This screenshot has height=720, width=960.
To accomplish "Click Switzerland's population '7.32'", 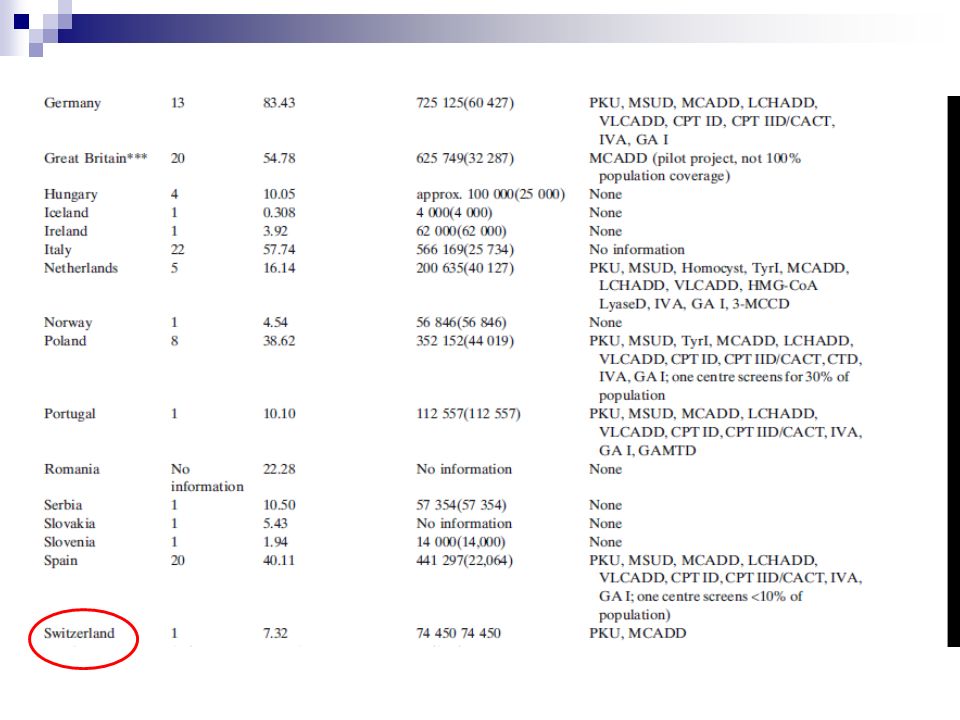I will (x=276, y=633).
